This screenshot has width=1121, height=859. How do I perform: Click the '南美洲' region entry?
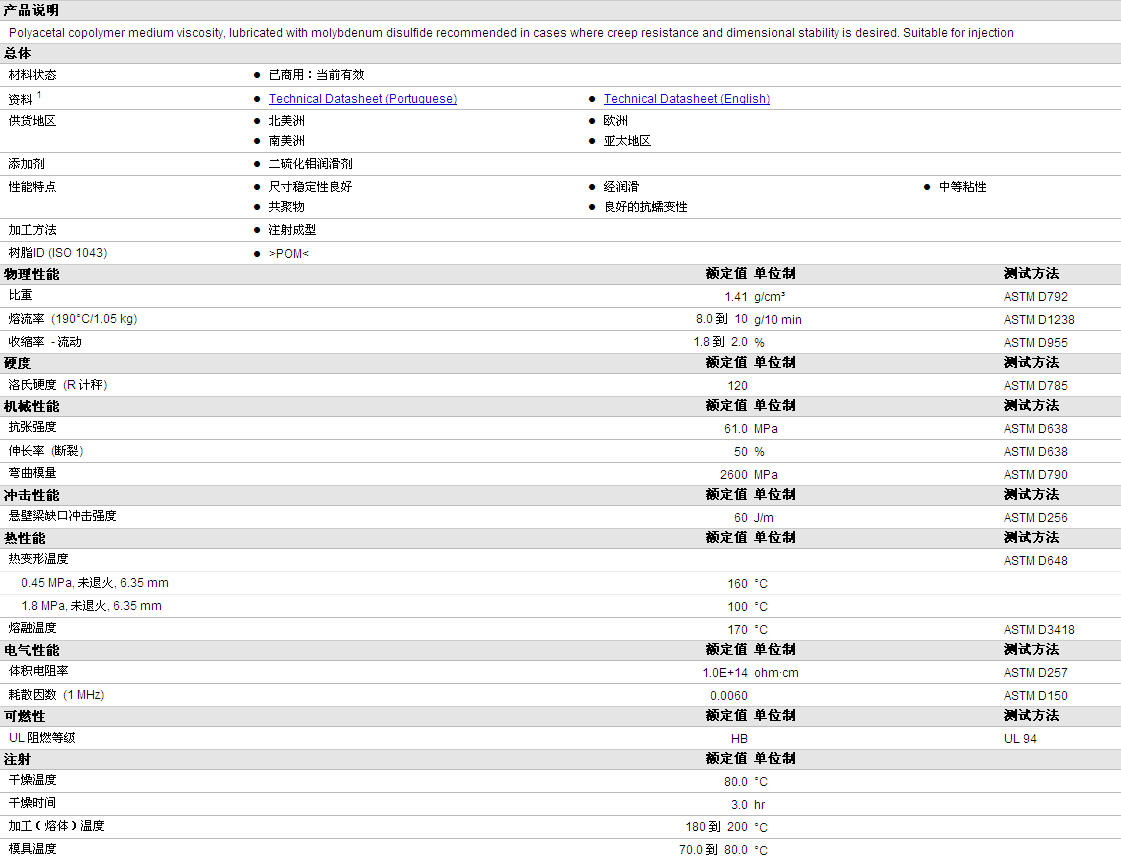click(287, 141)
